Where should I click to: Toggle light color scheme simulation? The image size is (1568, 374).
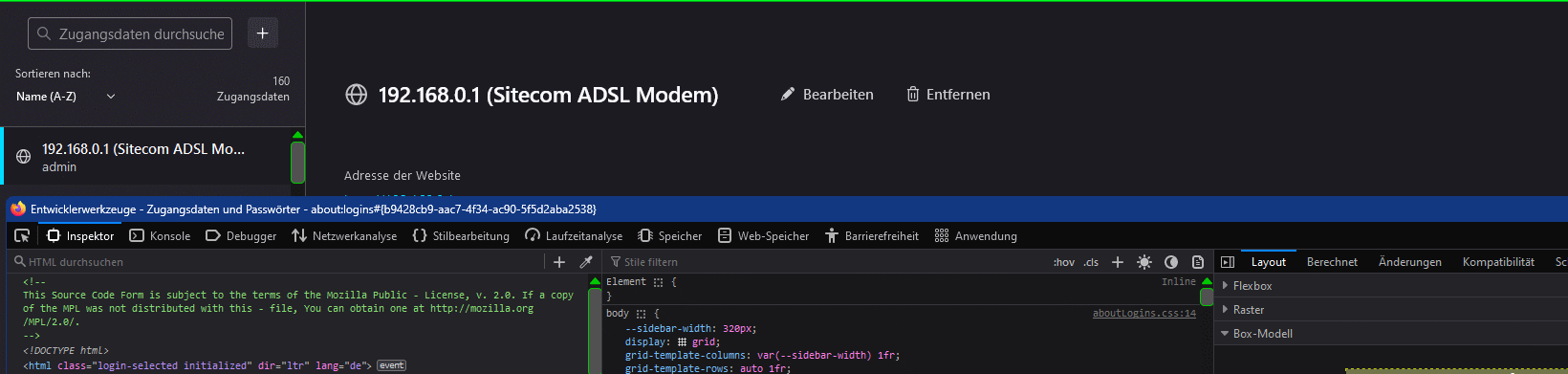[x=1143, y=262]
